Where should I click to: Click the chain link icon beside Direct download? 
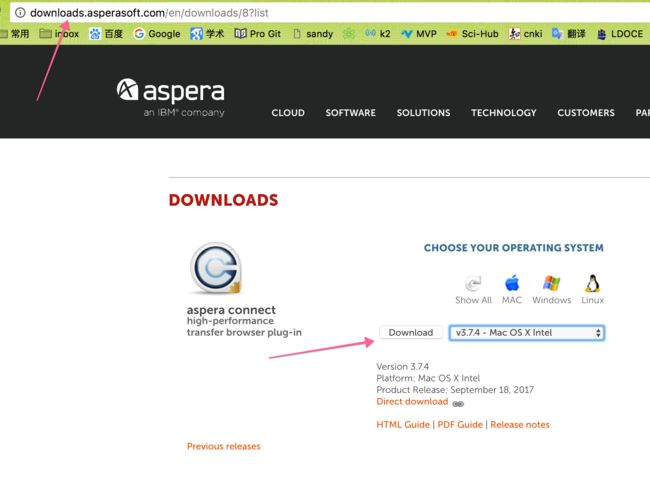pyautogui.click(x=458, y=404)
